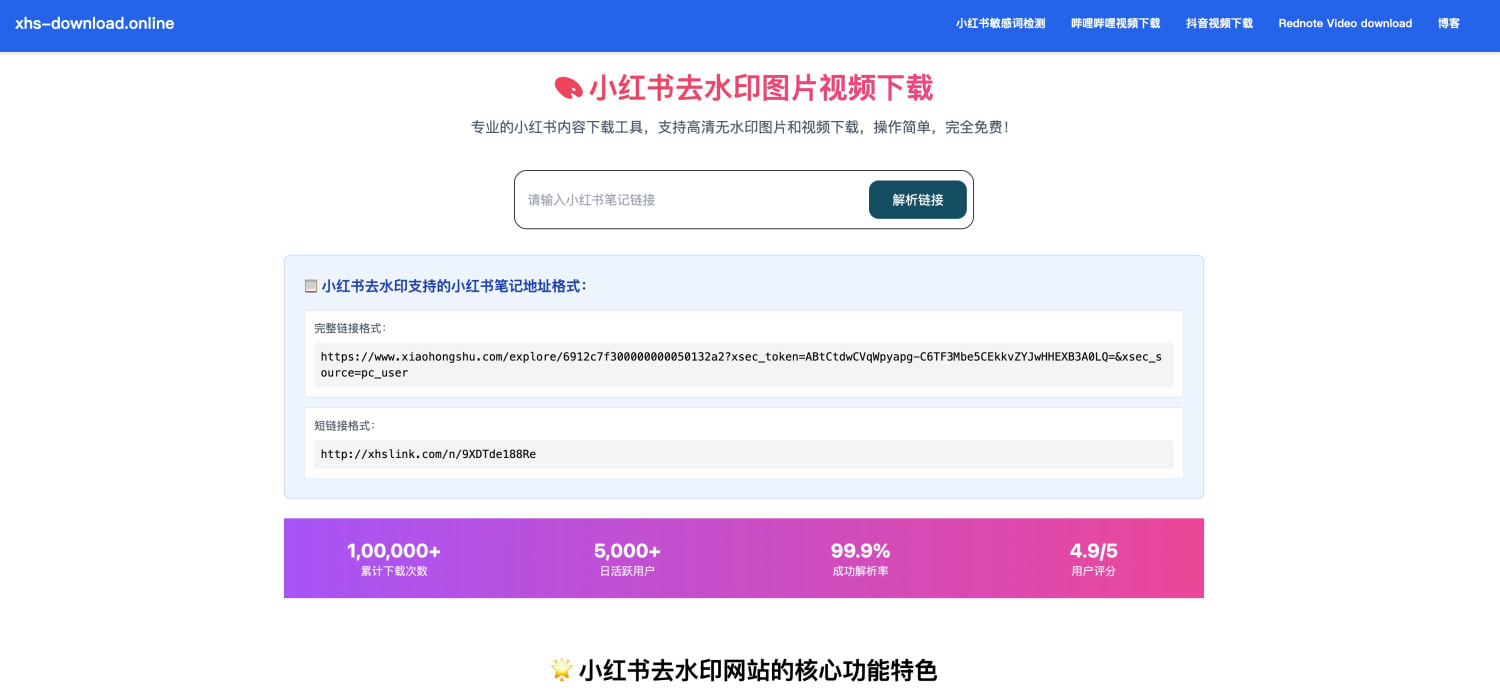Click the 4.9/5 user rating stat
Viewport: 1500px width, 694px height.
tap(1094, 550)
